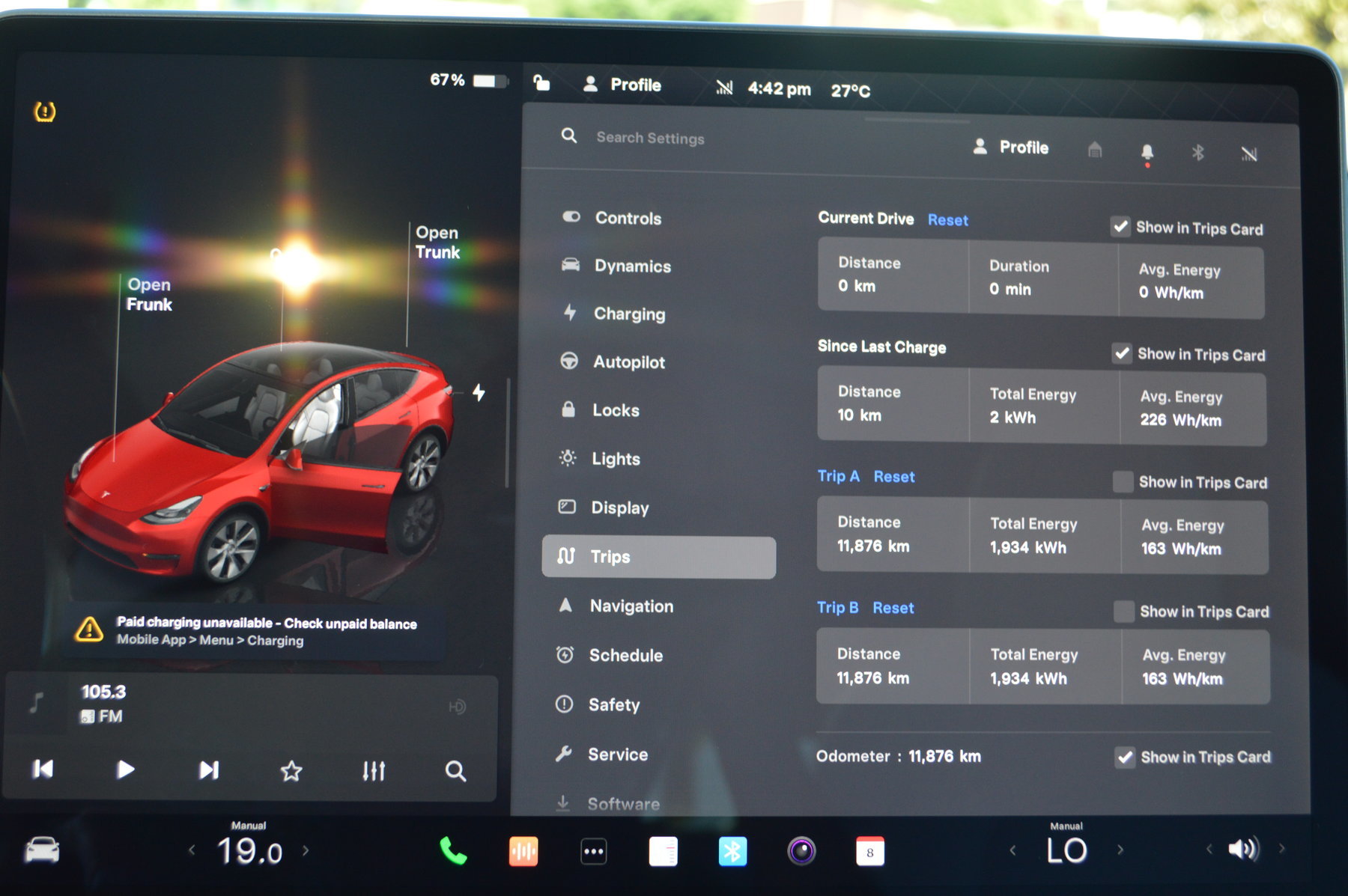Reset the Trip B counter
The image size is (1348, 896).
893,608
